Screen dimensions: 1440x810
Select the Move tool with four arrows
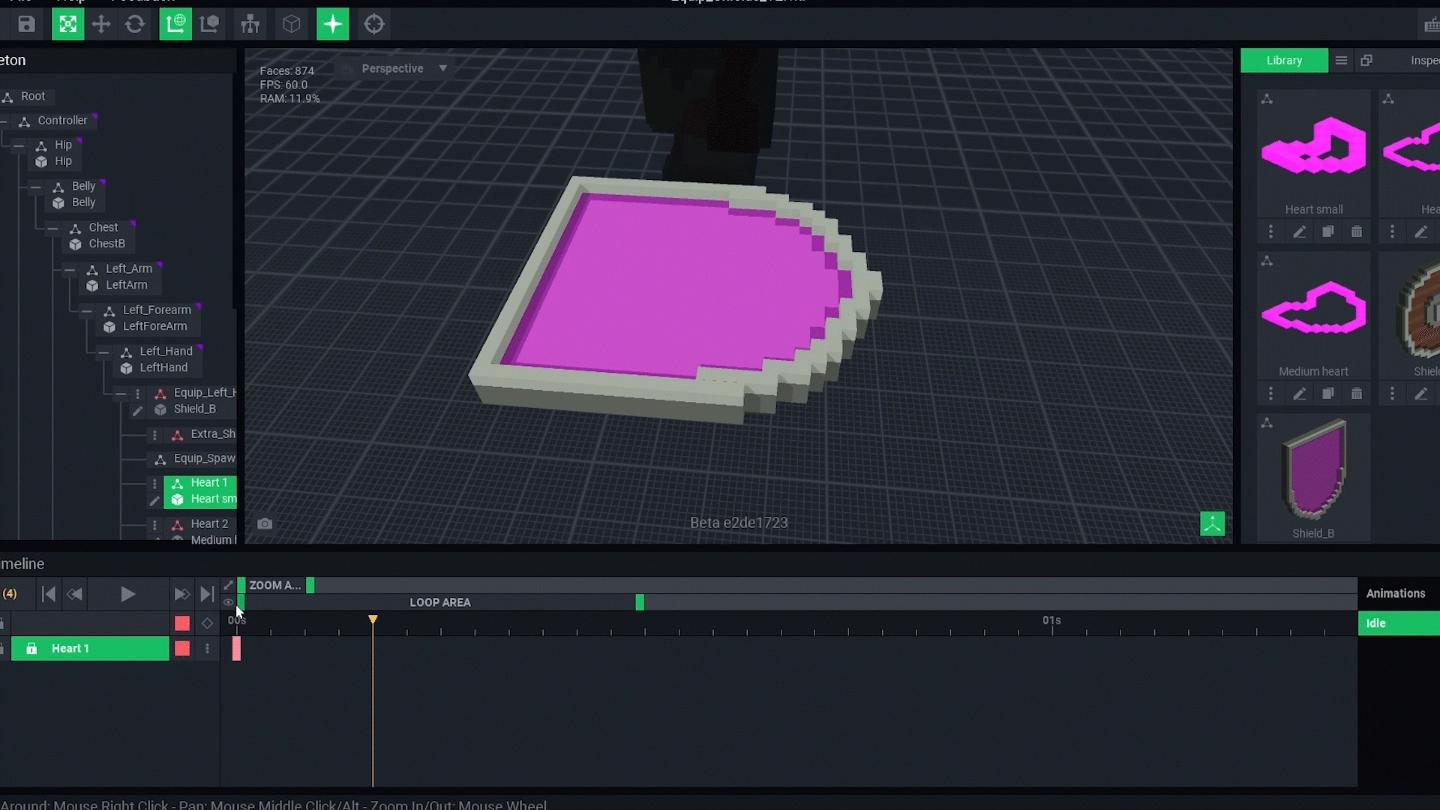tap(101, 24)
